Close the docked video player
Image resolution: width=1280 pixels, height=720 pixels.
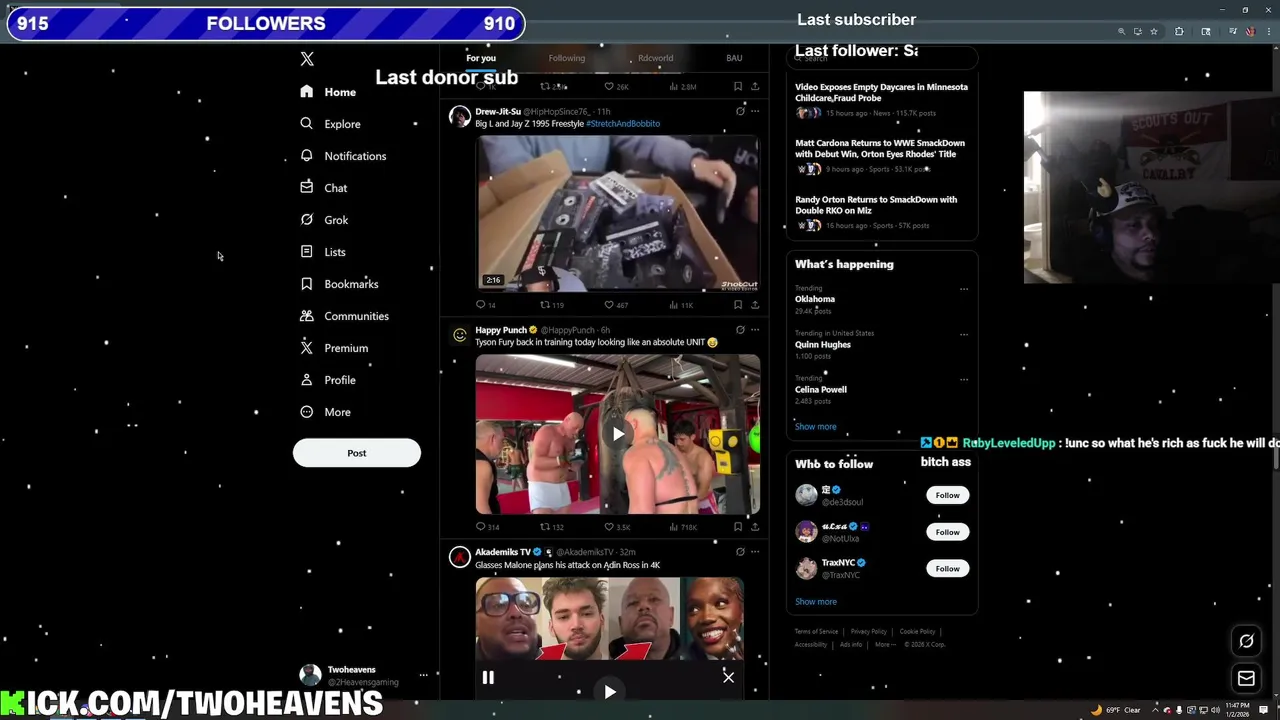728,678
